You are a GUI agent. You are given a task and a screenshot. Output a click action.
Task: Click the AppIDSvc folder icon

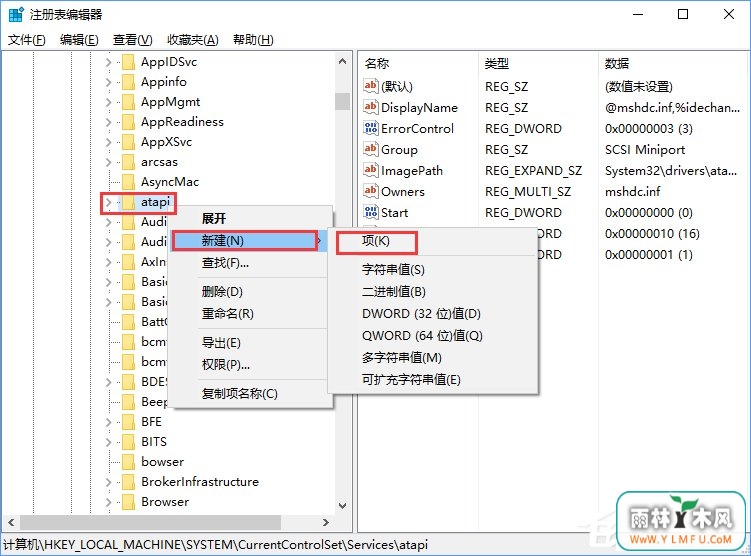tap(128, 62)
